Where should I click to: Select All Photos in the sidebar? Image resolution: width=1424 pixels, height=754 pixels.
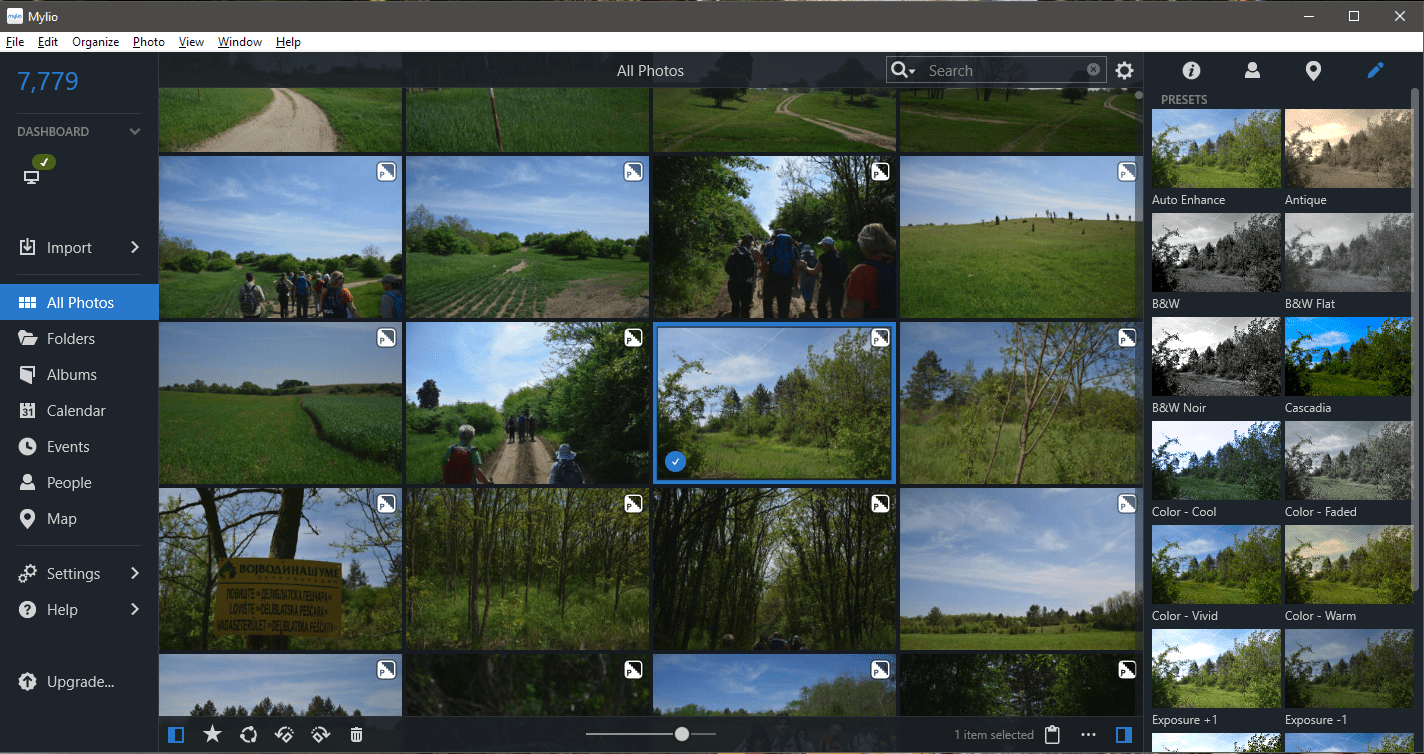[79, 302]
